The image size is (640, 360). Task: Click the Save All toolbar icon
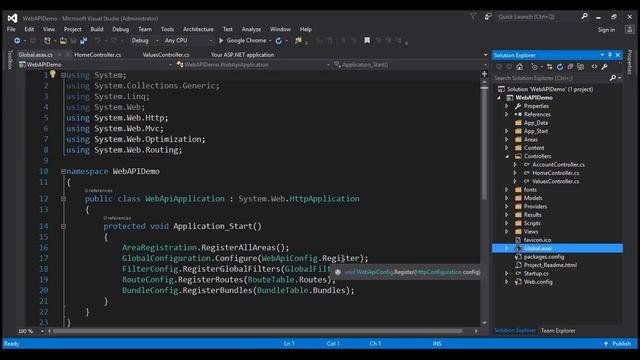[x=84, y=40]
